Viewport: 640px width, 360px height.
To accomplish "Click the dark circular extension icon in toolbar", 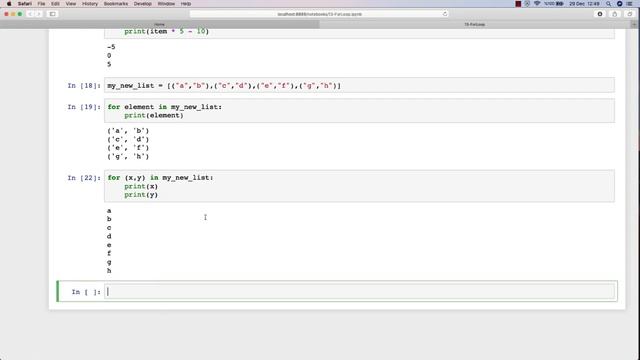I will 600,14.
